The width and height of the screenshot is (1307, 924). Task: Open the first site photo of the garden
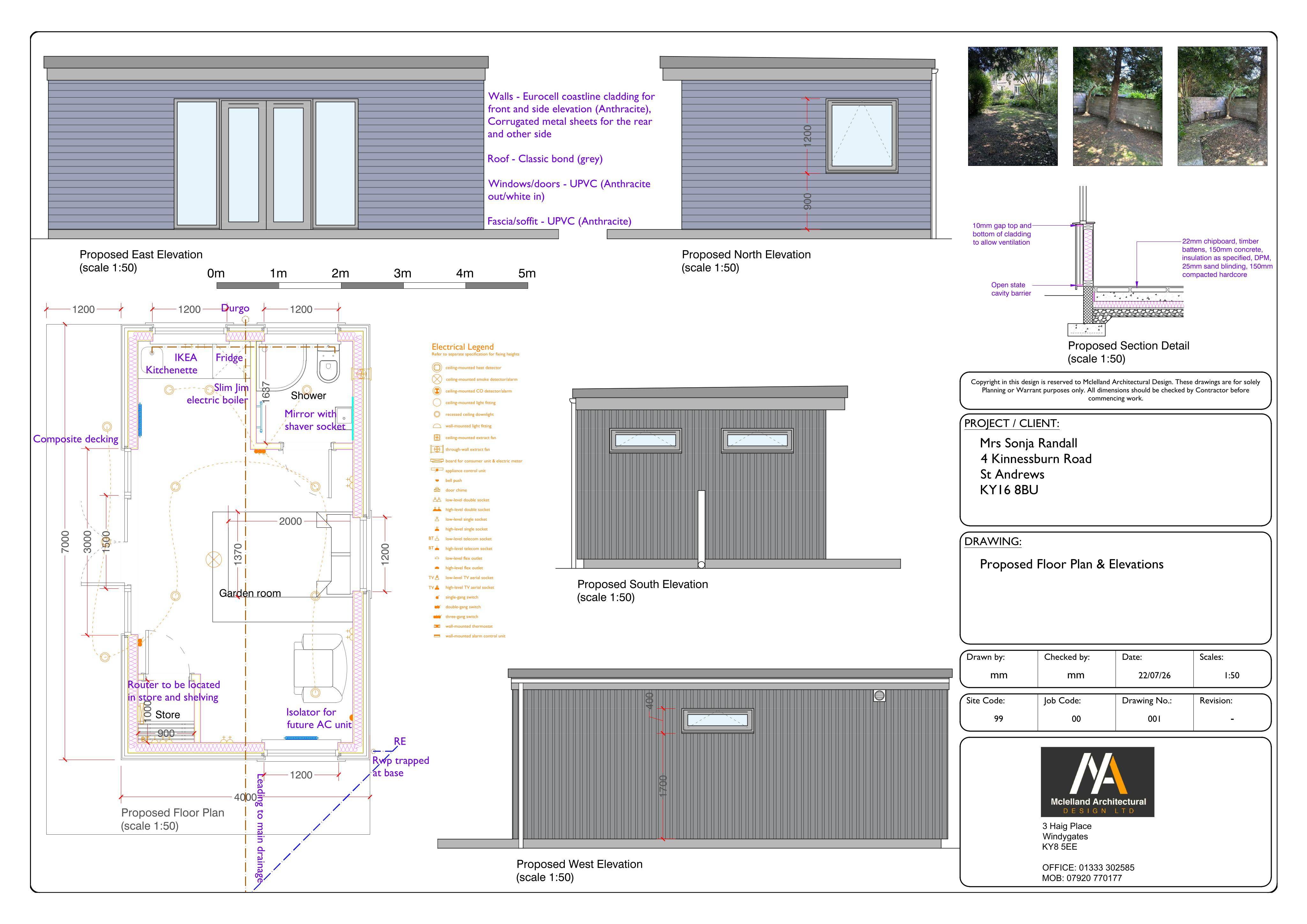coord(1012,106)
